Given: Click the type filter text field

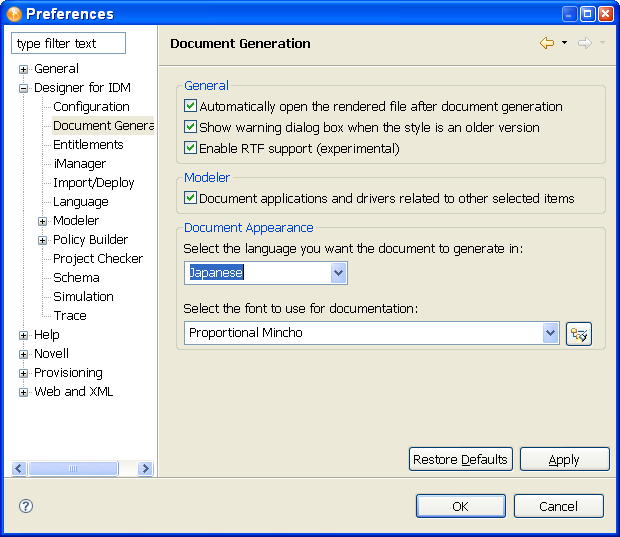Looking at the screenshot, I should [x=68, y=44].
